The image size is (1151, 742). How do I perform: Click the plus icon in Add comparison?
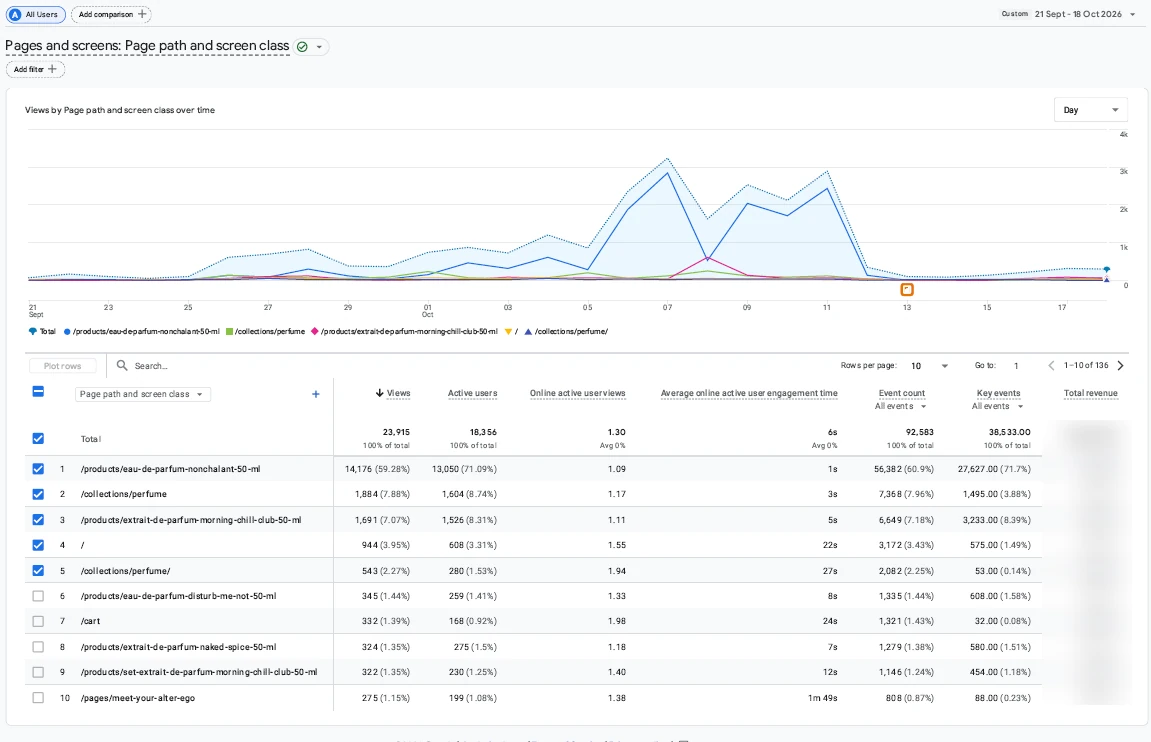point(142,14)
